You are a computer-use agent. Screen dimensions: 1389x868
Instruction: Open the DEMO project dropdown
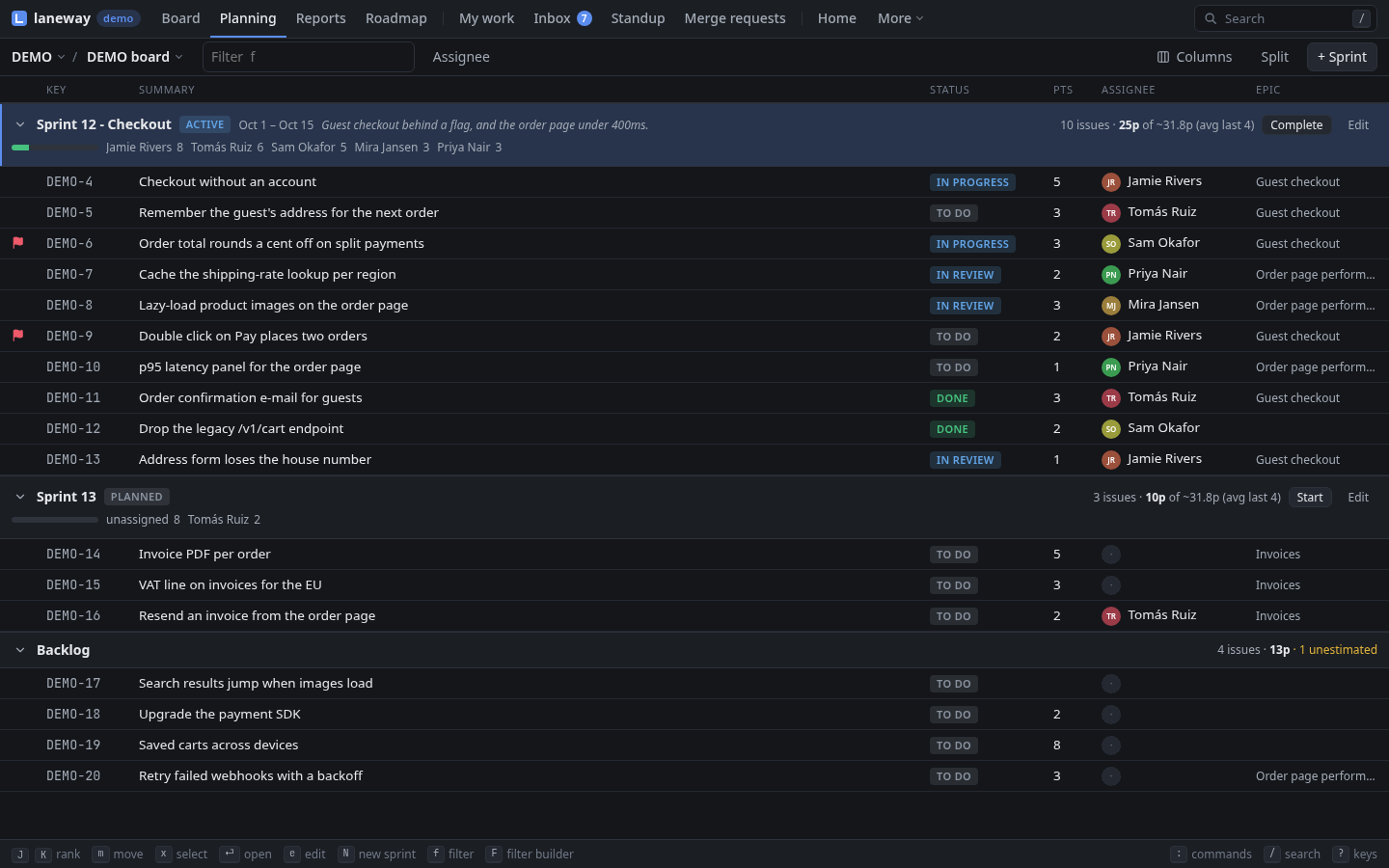pos(39,57)
